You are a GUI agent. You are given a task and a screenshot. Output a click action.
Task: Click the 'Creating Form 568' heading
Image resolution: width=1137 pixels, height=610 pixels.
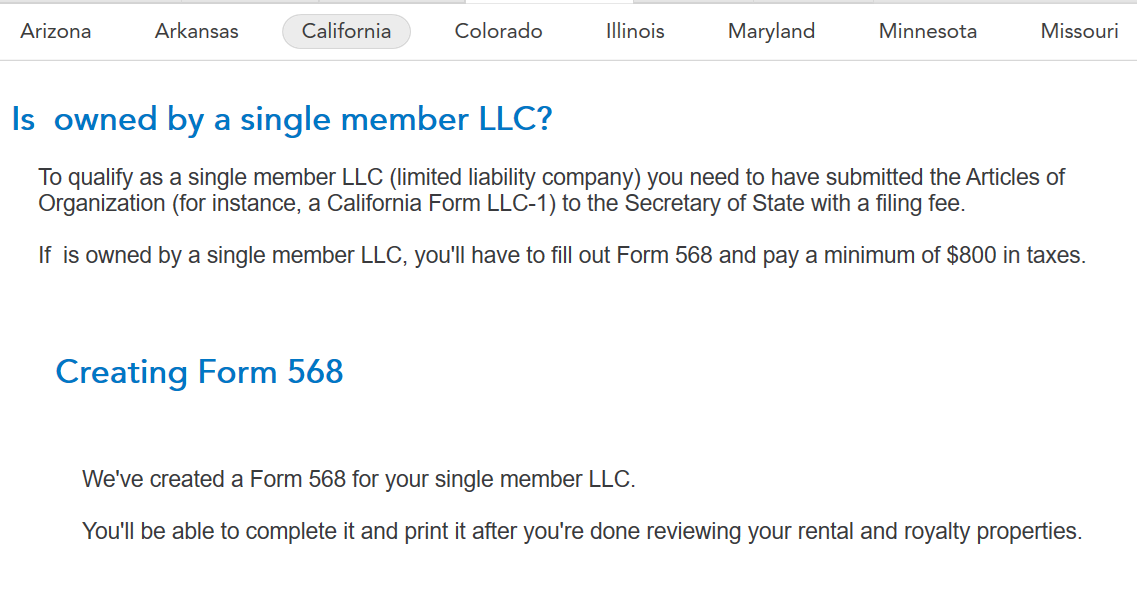click(199, 372)
